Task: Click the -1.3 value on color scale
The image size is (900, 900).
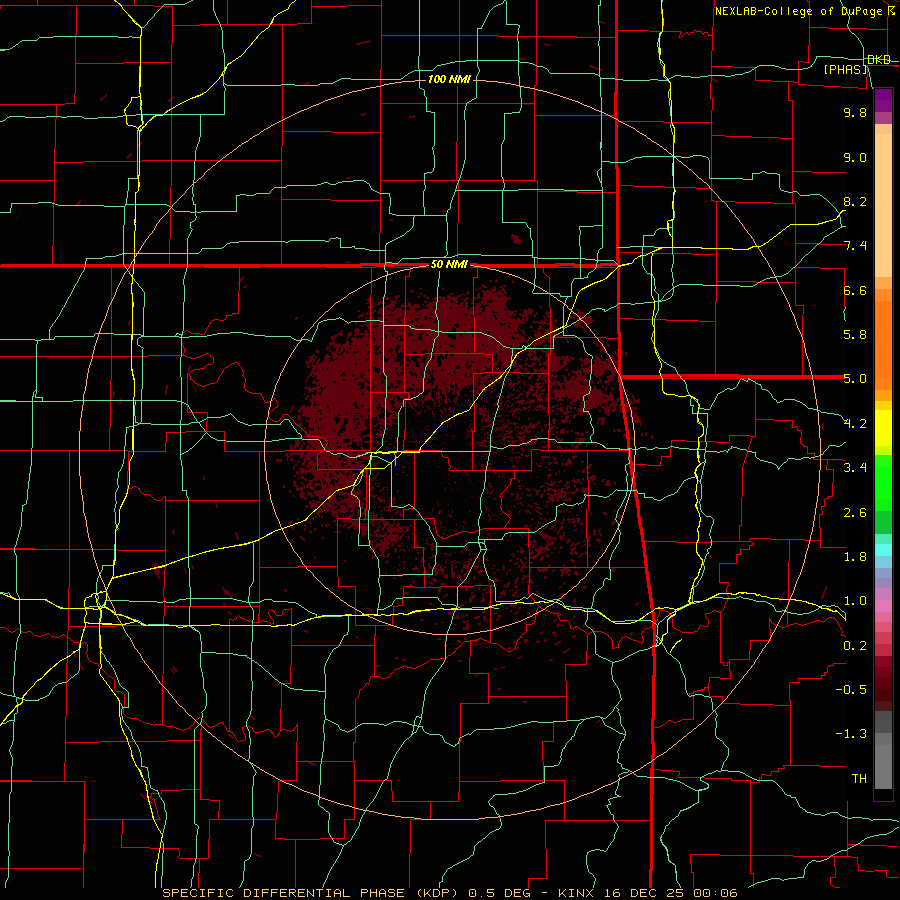Action: pos(851,734)
